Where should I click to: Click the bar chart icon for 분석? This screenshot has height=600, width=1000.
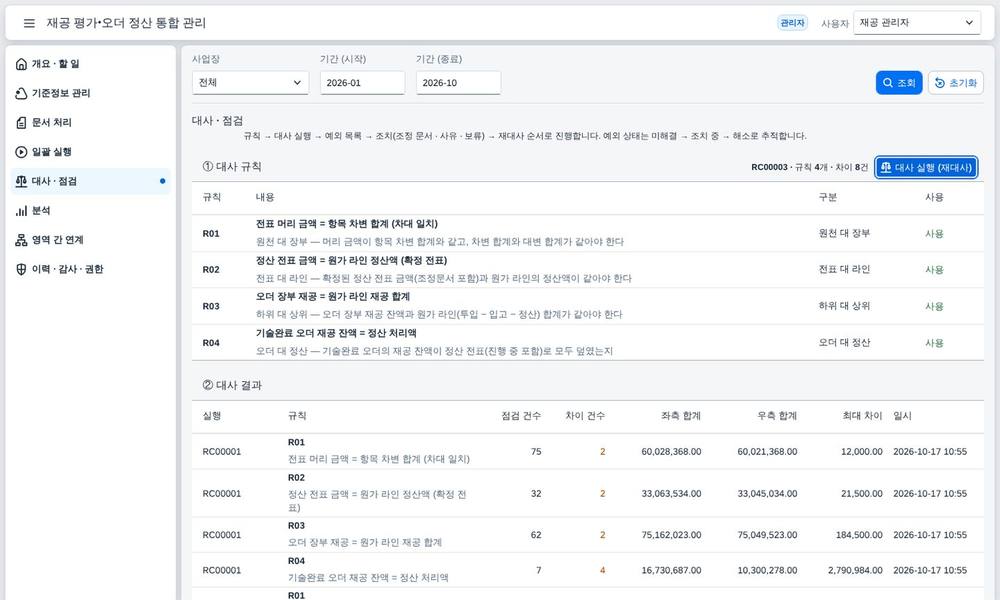(21, 210)
